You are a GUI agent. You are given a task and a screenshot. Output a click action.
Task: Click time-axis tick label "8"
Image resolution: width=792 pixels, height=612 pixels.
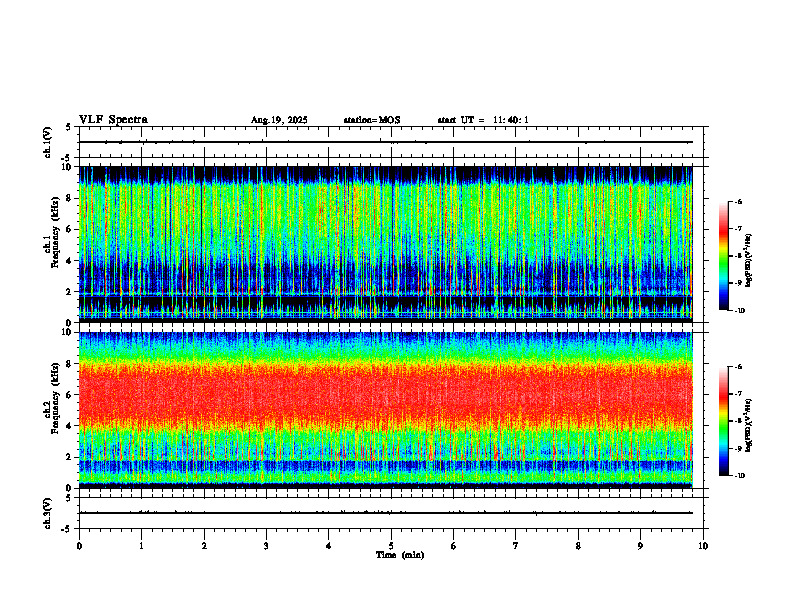point(578,546)
